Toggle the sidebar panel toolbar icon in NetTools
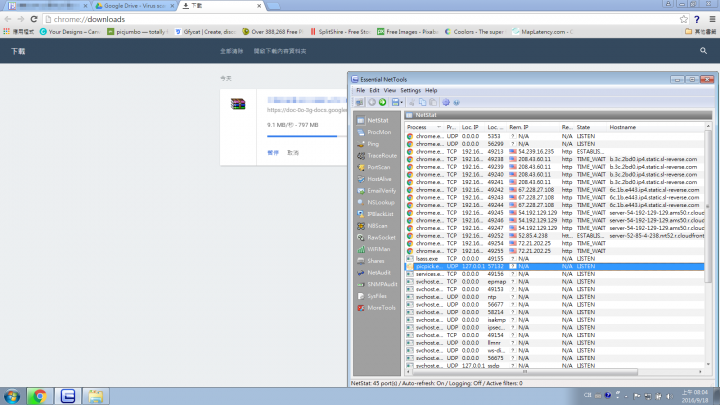The image size is (720, 405). click(x=359, y=102)
